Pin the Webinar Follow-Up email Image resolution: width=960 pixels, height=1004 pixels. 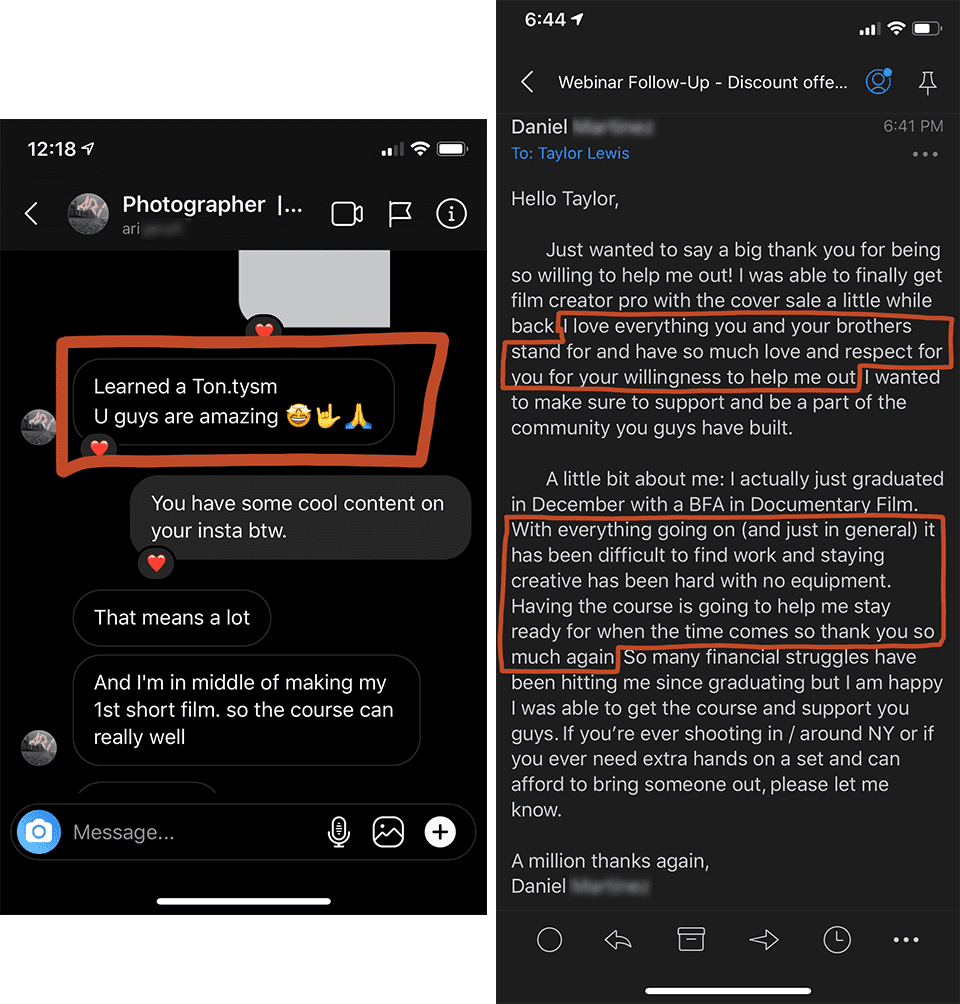tap(927, 83)
